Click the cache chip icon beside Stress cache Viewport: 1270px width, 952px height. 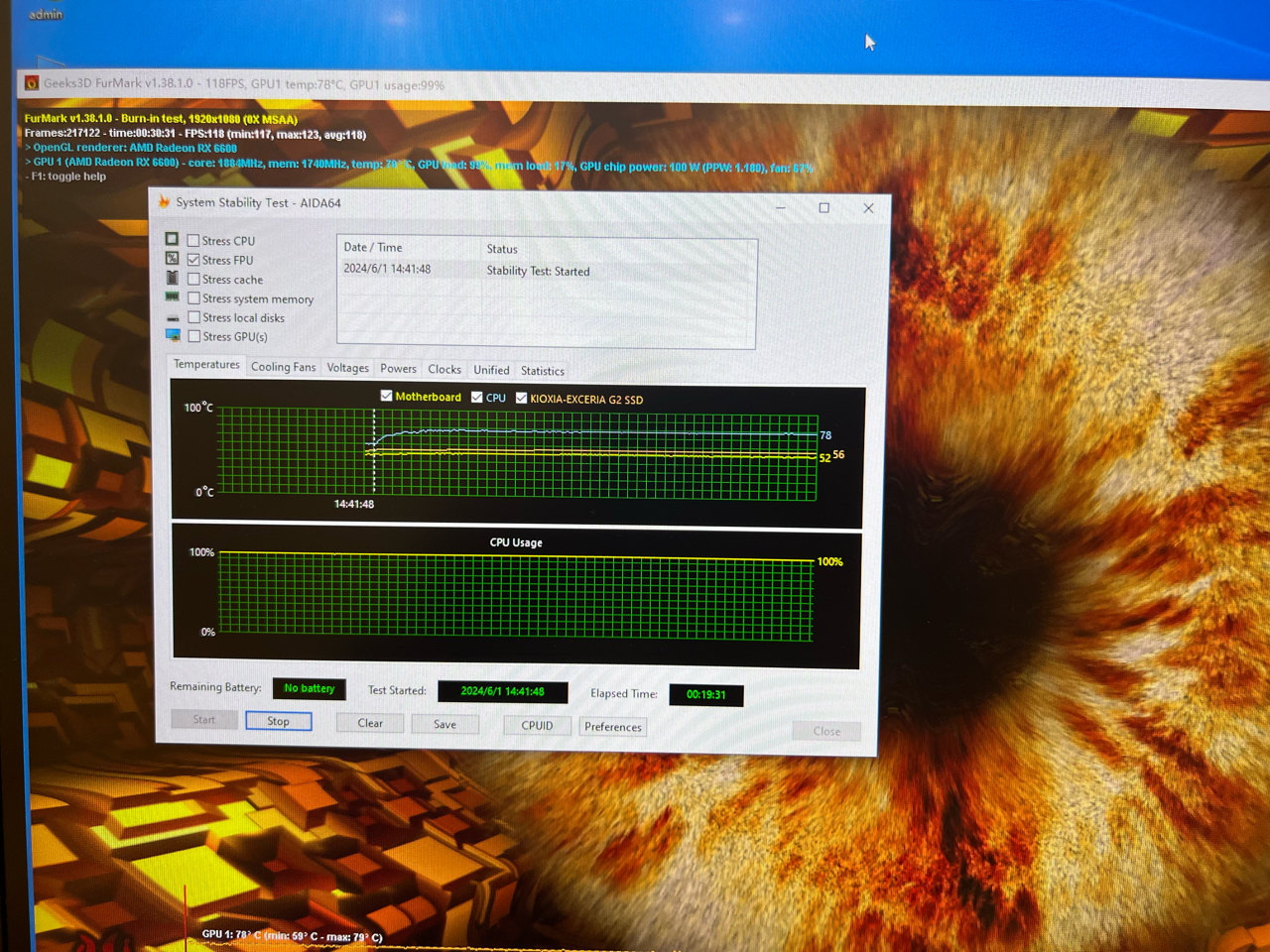(x=174, y=278)
